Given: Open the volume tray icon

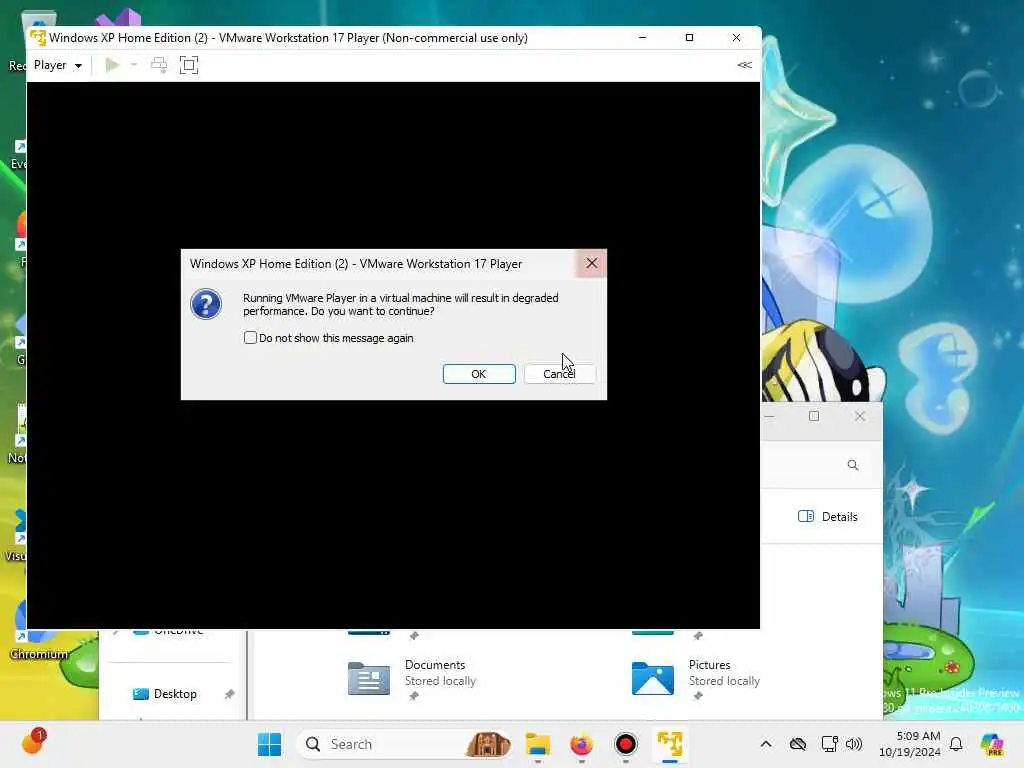Looking at the screenshot, I should [x=854, y=744].
